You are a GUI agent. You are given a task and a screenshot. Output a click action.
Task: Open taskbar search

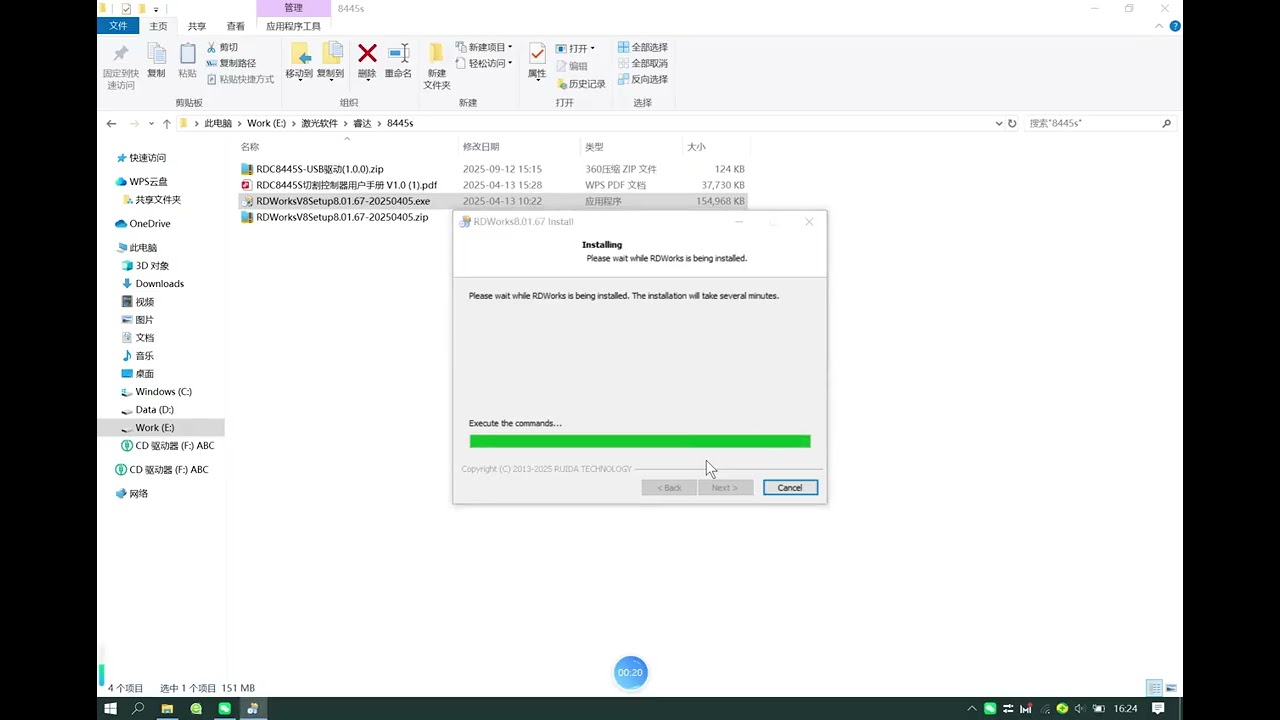click(138, 708)
